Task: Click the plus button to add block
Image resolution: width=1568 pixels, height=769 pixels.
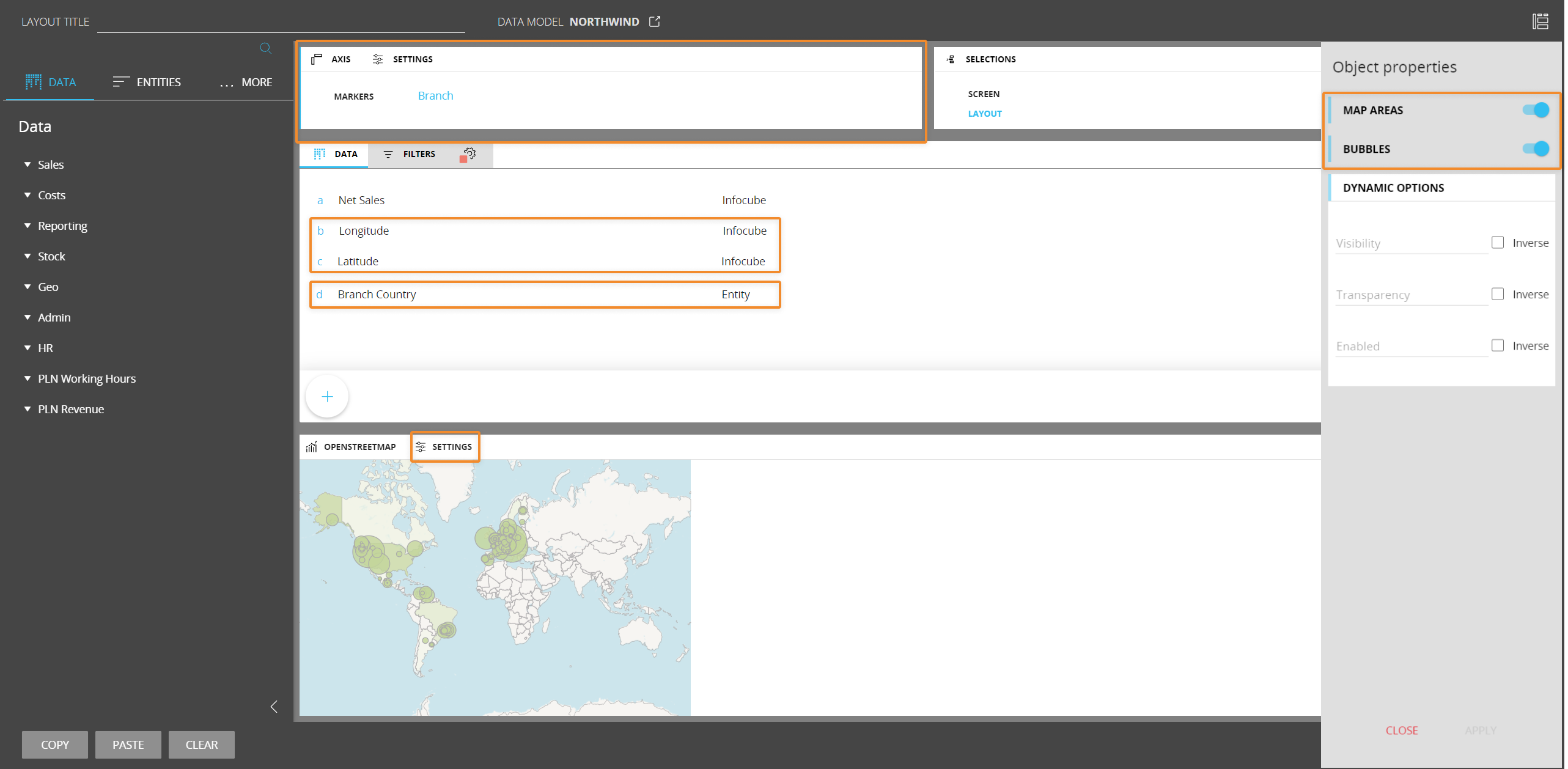Action: [327, 397]
